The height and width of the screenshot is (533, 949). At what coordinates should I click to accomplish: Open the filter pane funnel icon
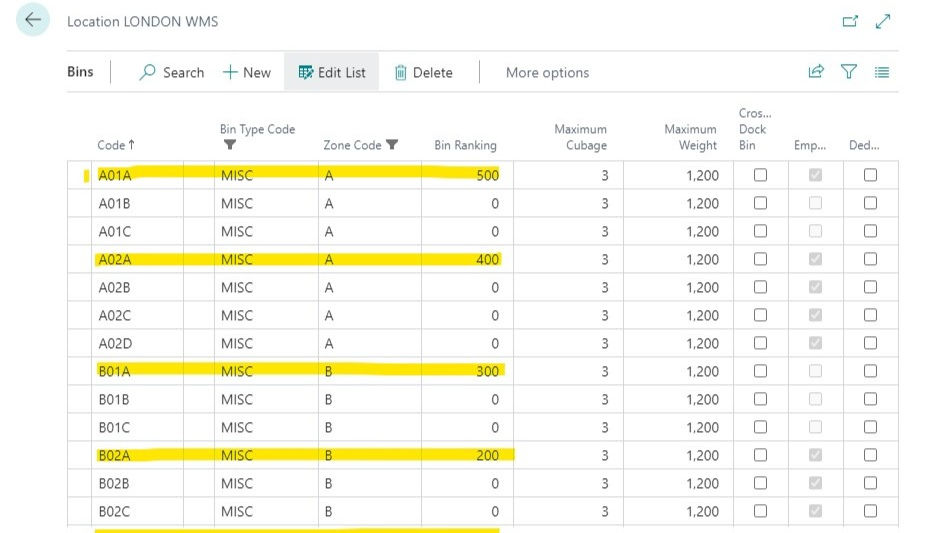pos(849,72)
